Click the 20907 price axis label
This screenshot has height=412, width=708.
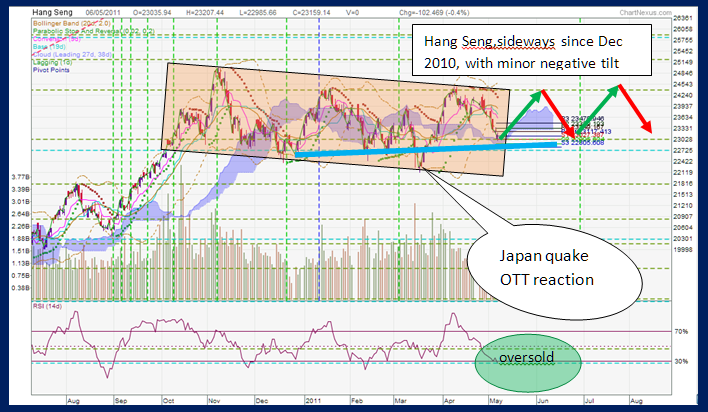[x=682, y=216]
